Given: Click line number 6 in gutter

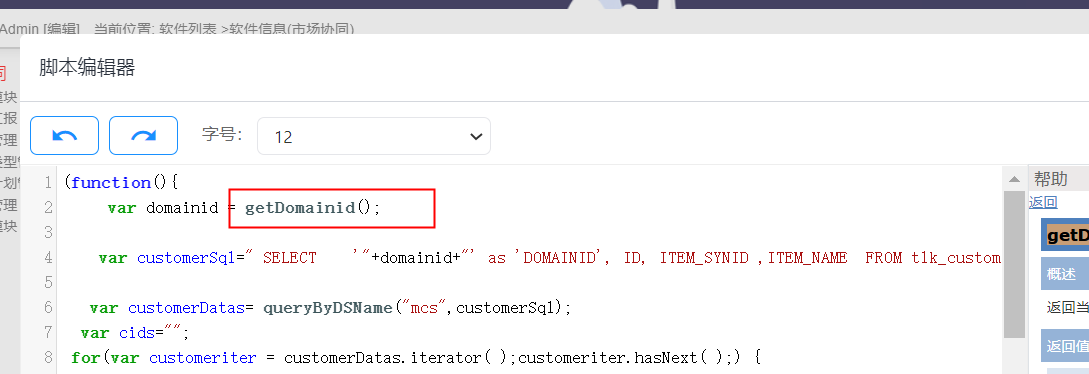Looking at the screenshot, I should 47,308.
